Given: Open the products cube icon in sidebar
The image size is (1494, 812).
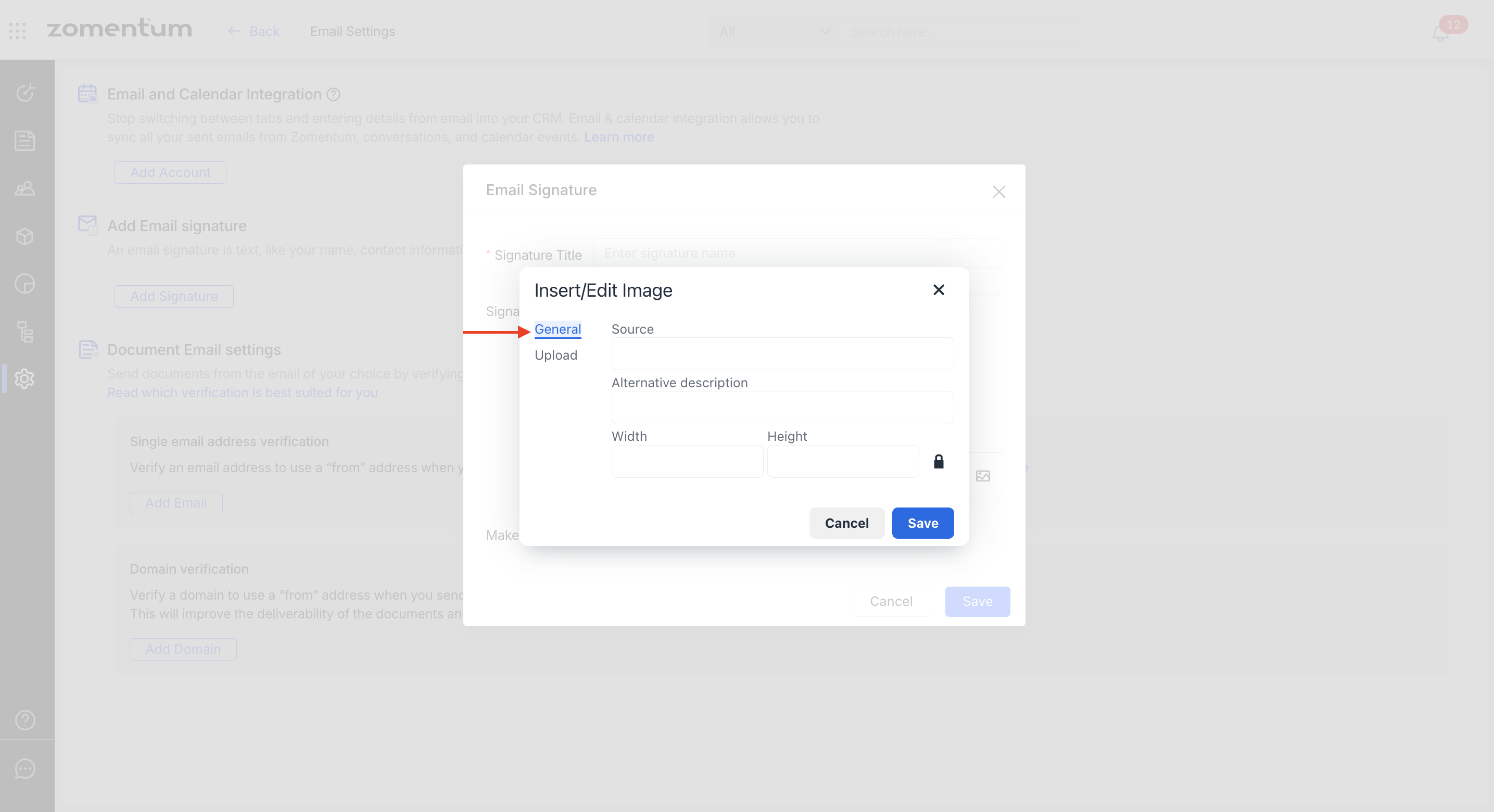Looking at the screenshot, I should pyautogui.click(x=25, y=236).
